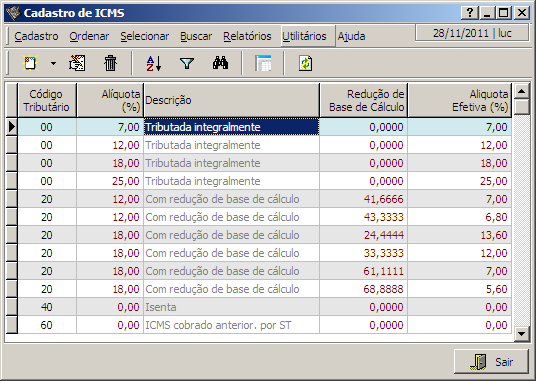Click the binoculars search icon
Viewport: 536px width, 381px height.
[220, 63]
